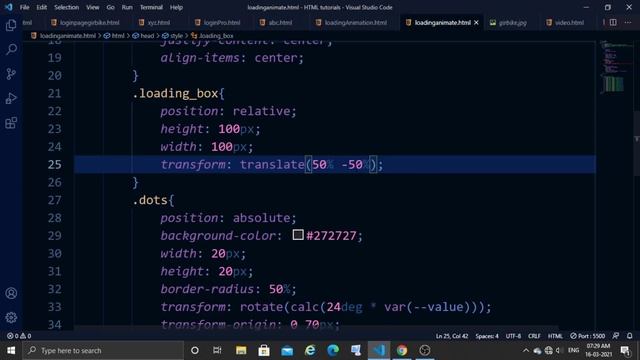This screenshot has width=640, height=360.
Task: Click the Ln 25, Col 42 status item
Action: (x=452, y=336)
